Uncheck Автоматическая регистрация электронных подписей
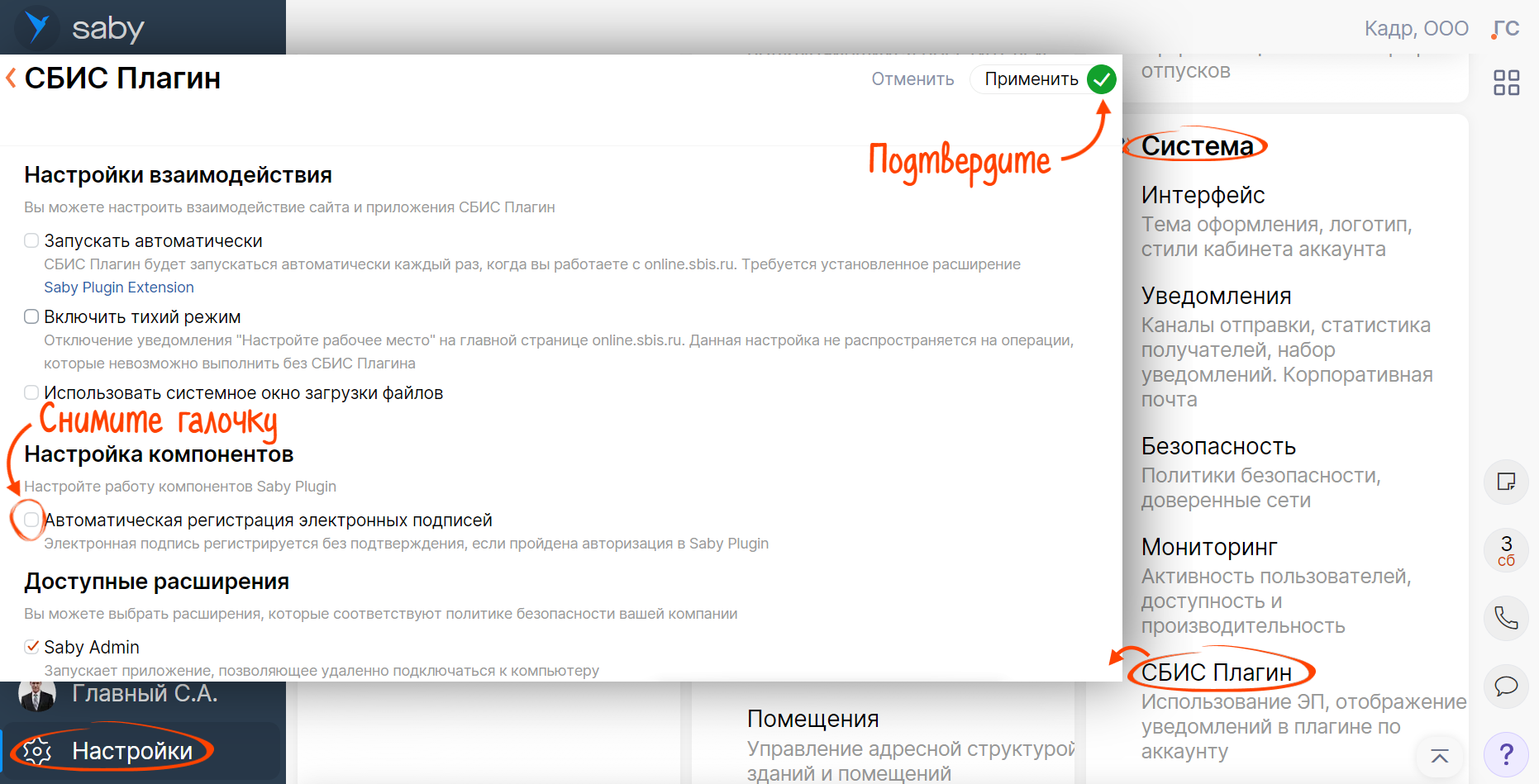 click(31, 520)
